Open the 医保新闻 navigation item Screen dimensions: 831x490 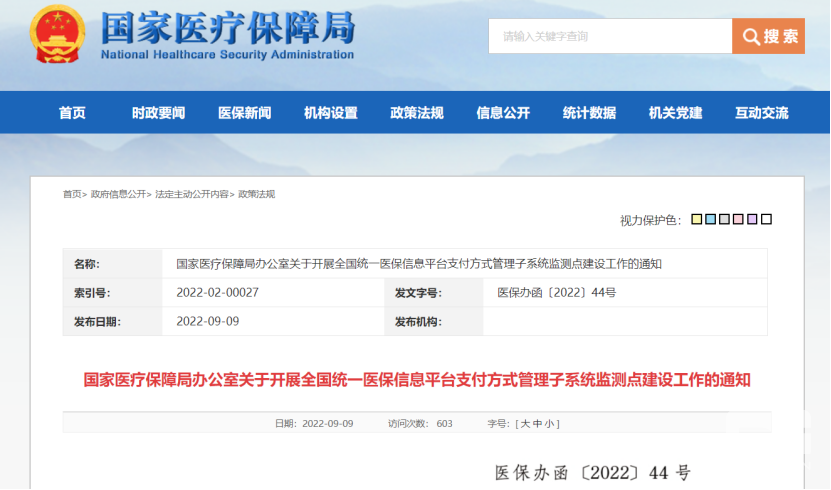[x=244, y=113]
